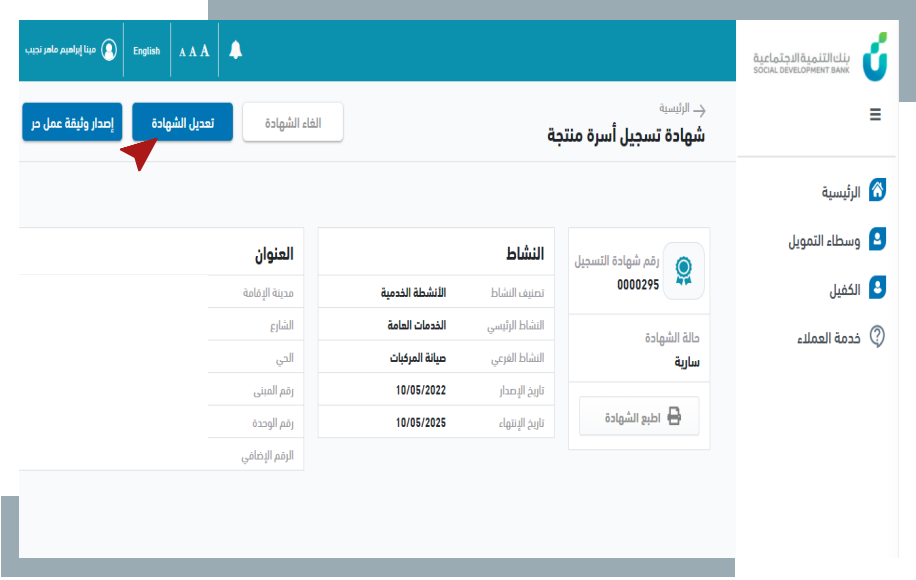Click the حالة الشهادة label
The height and width of the screenshot is (580, 916).
pos(672,338)
